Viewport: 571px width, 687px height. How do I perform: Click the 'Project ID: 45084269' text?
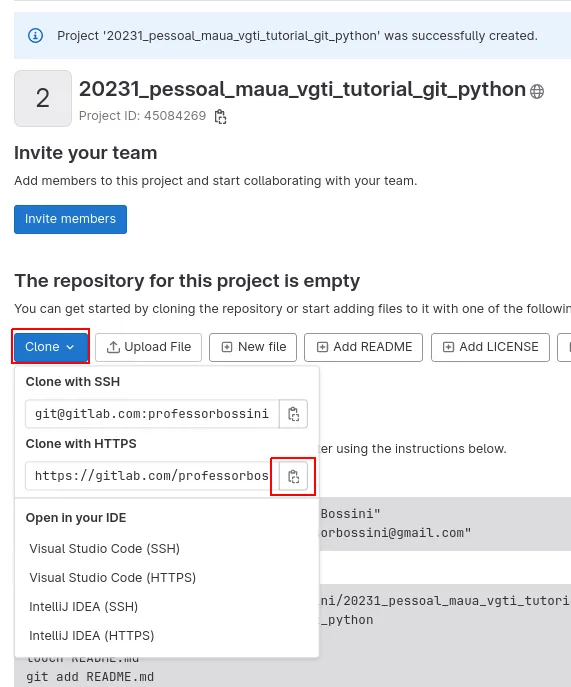coord(142,116)
